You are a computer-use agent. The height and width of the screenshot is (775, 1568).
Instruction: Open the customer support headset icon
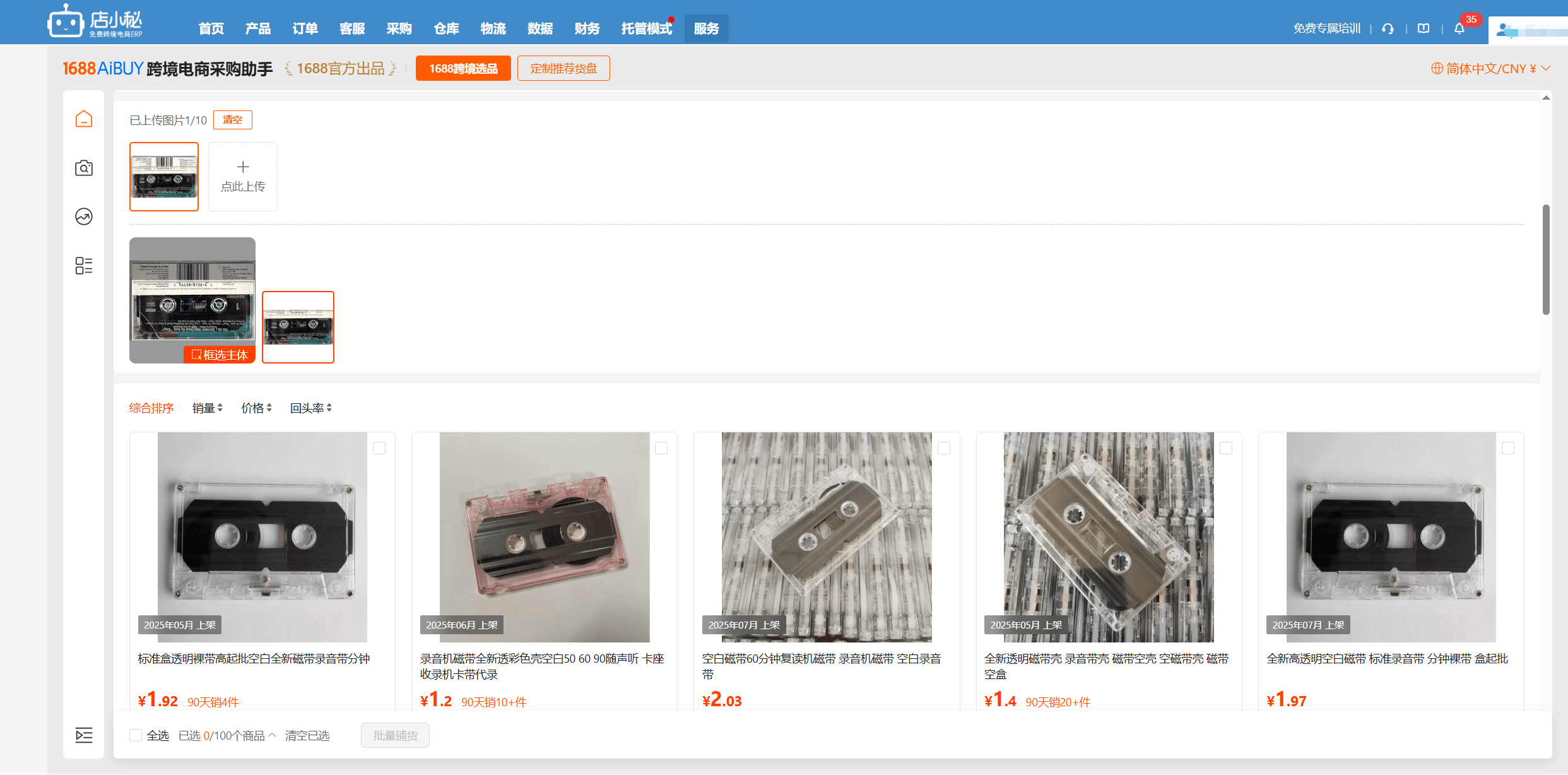coord(1388,28)
